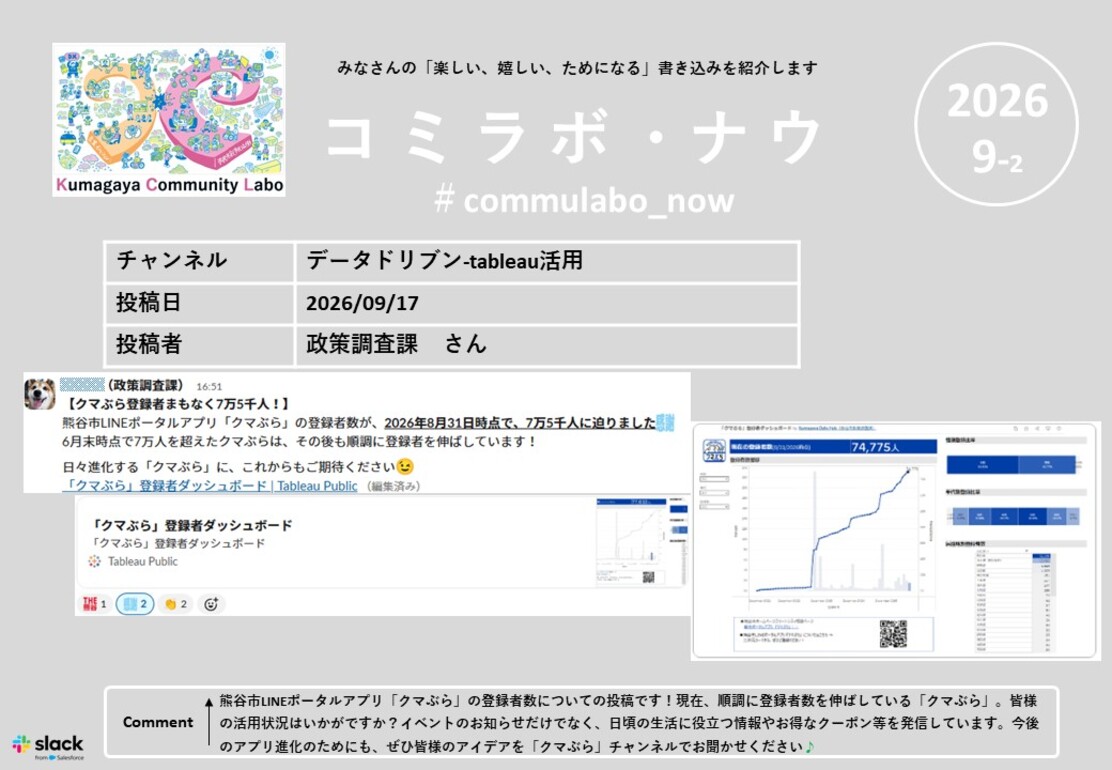Click the preview card title 「クマぷら」登録者ダッシュボード
The width and height of the screenshot is (1112, 770).
tap(191, 525)
